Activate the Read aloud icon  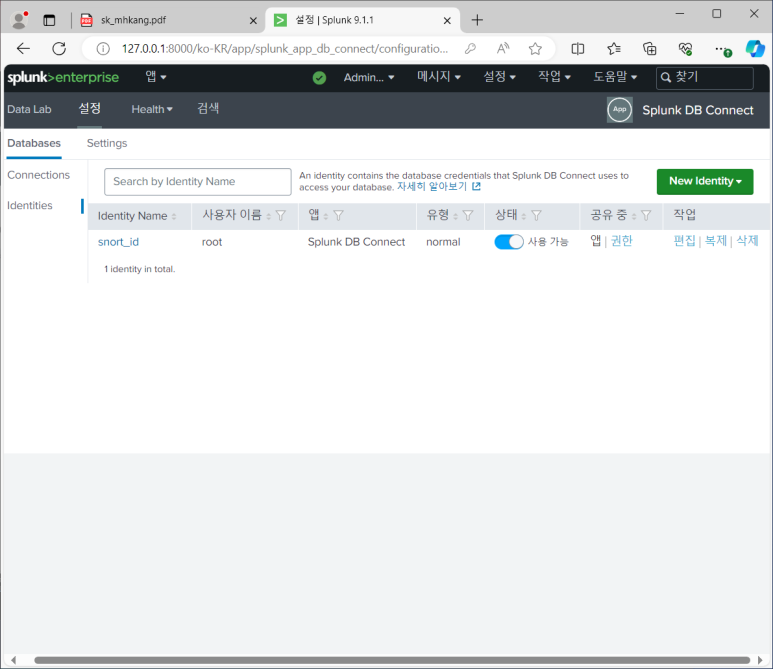point(503,48)
